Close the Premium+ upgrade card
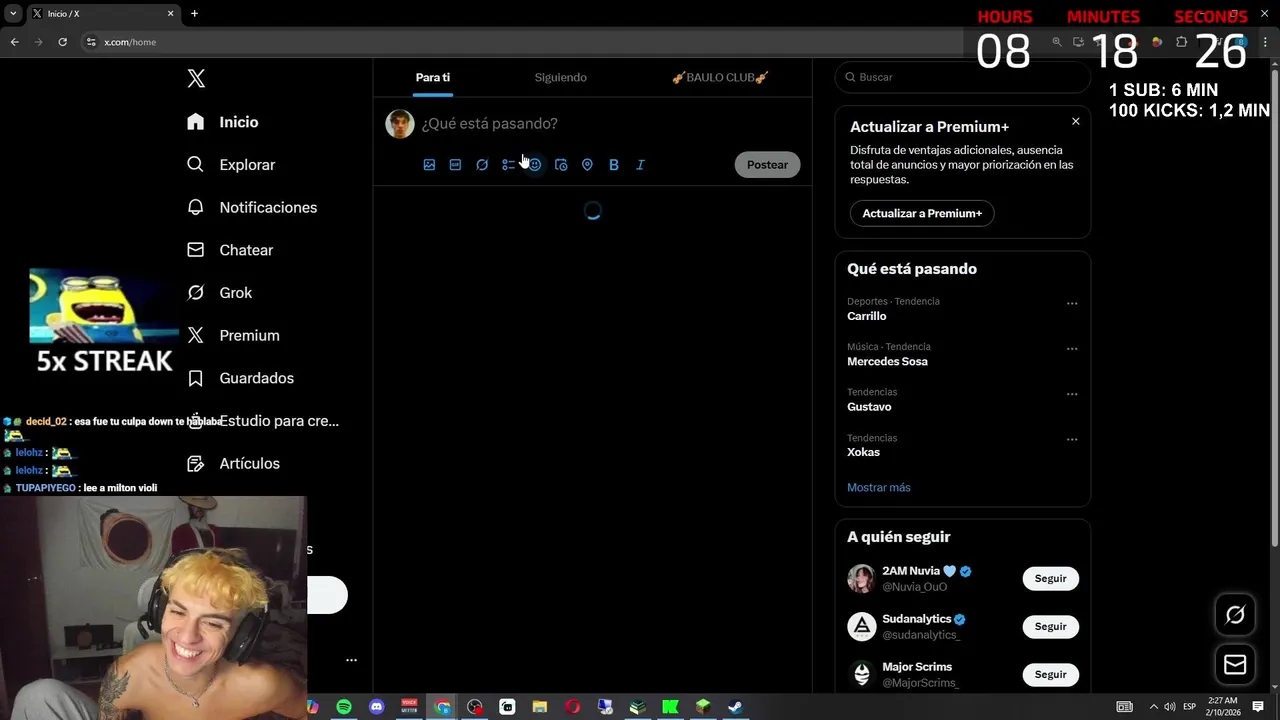Viewport: 1280px width, 720px height. (x=1075, y=121)
